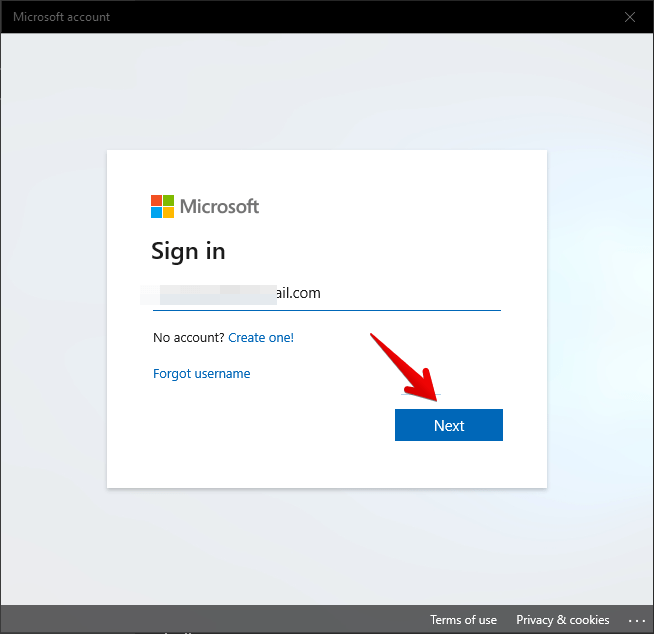Open the three-dot more options menu
Screen dimensions: 654x634
click(x=636, y=621)
